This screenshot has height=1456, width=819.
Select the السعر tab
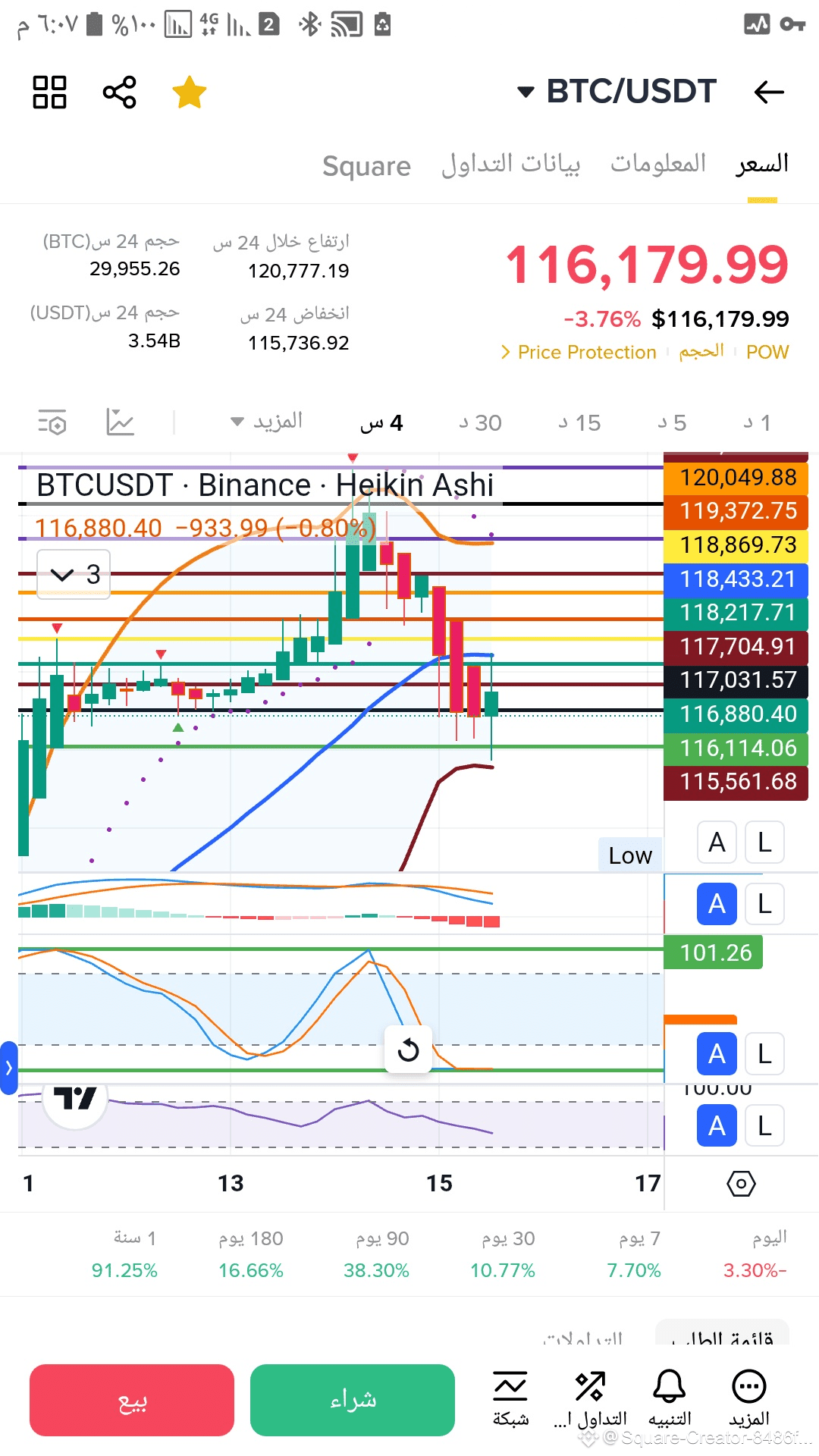762,164
